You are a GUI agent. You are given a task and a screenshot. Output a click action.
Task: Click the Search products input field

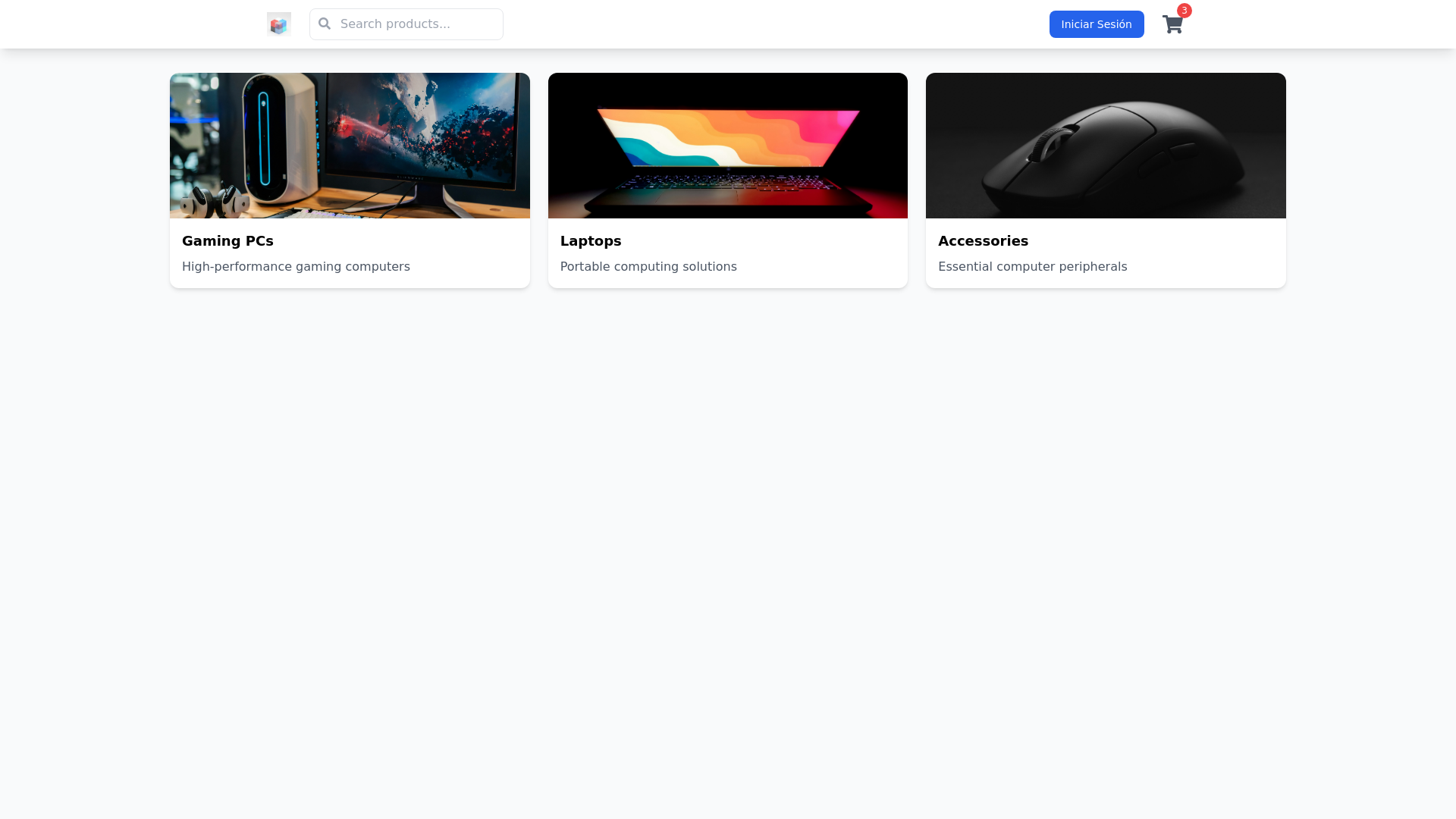[x=417, y=24]
